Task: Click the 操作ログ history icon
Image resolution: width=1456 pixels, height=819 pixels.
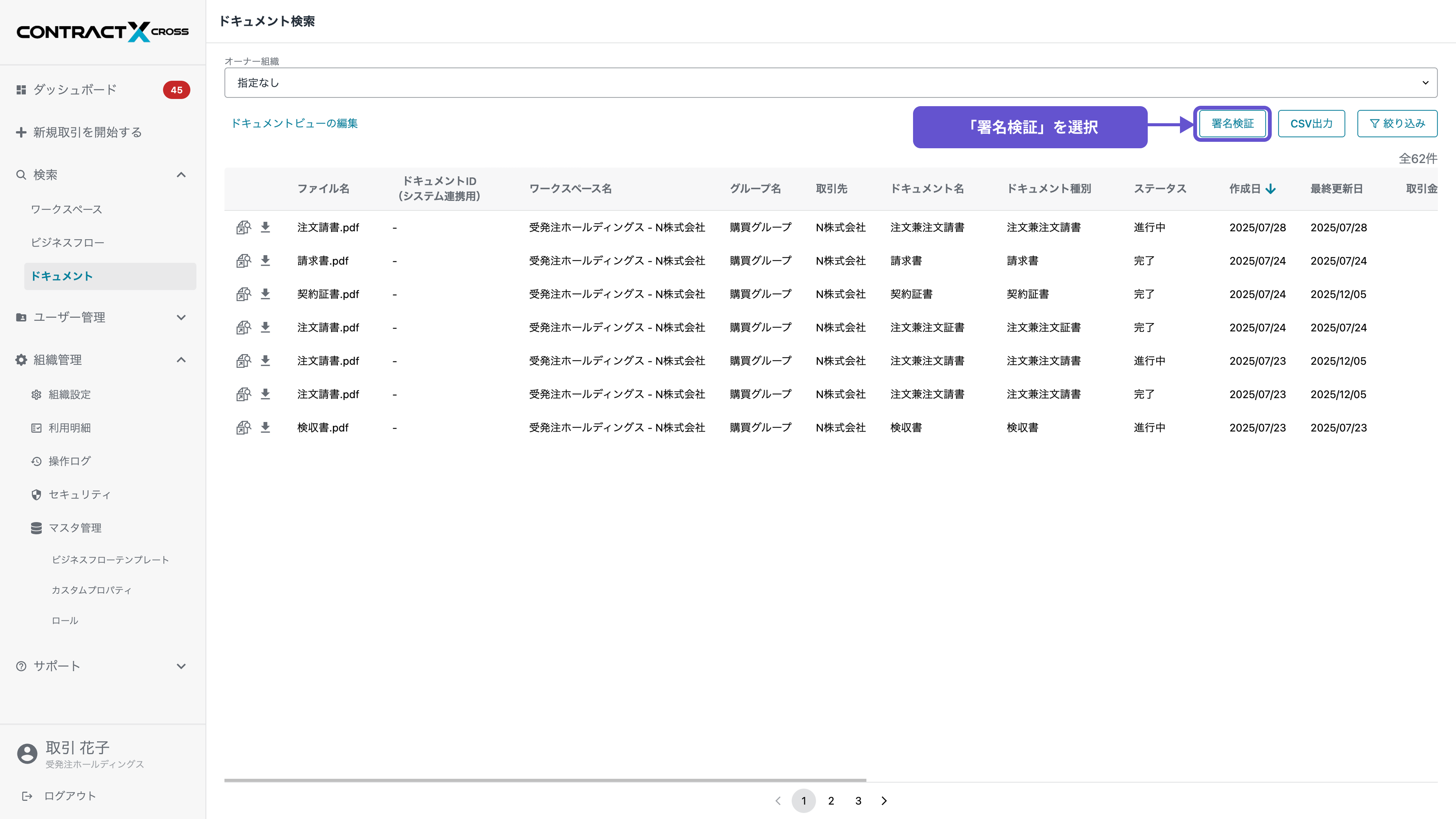Action: 36,461
